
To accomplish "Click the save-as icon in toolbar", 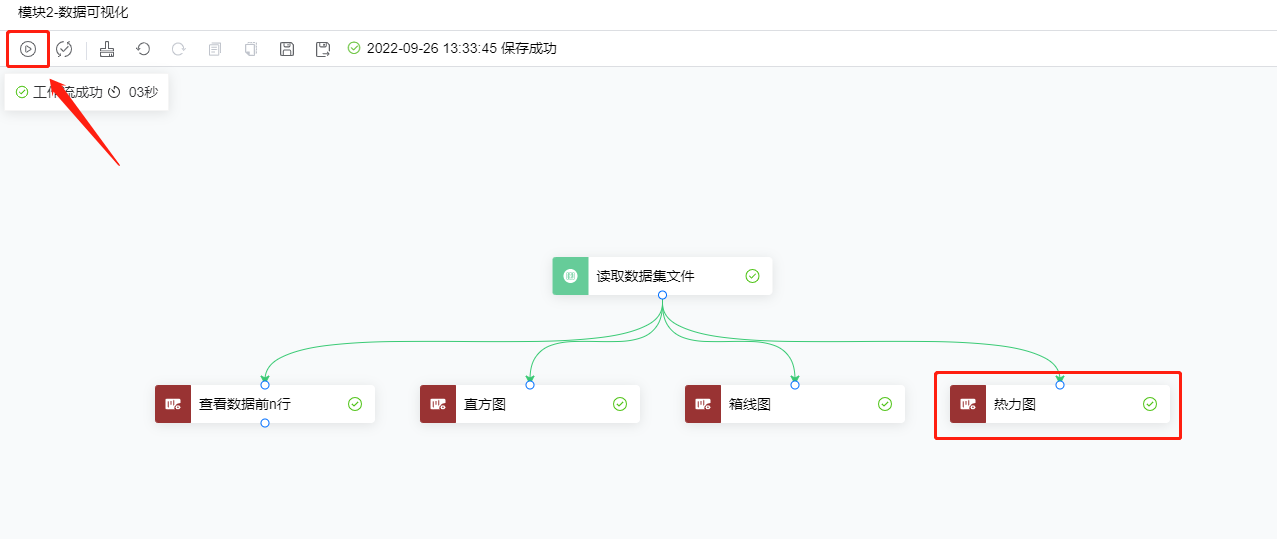I will tap(323, 48).
